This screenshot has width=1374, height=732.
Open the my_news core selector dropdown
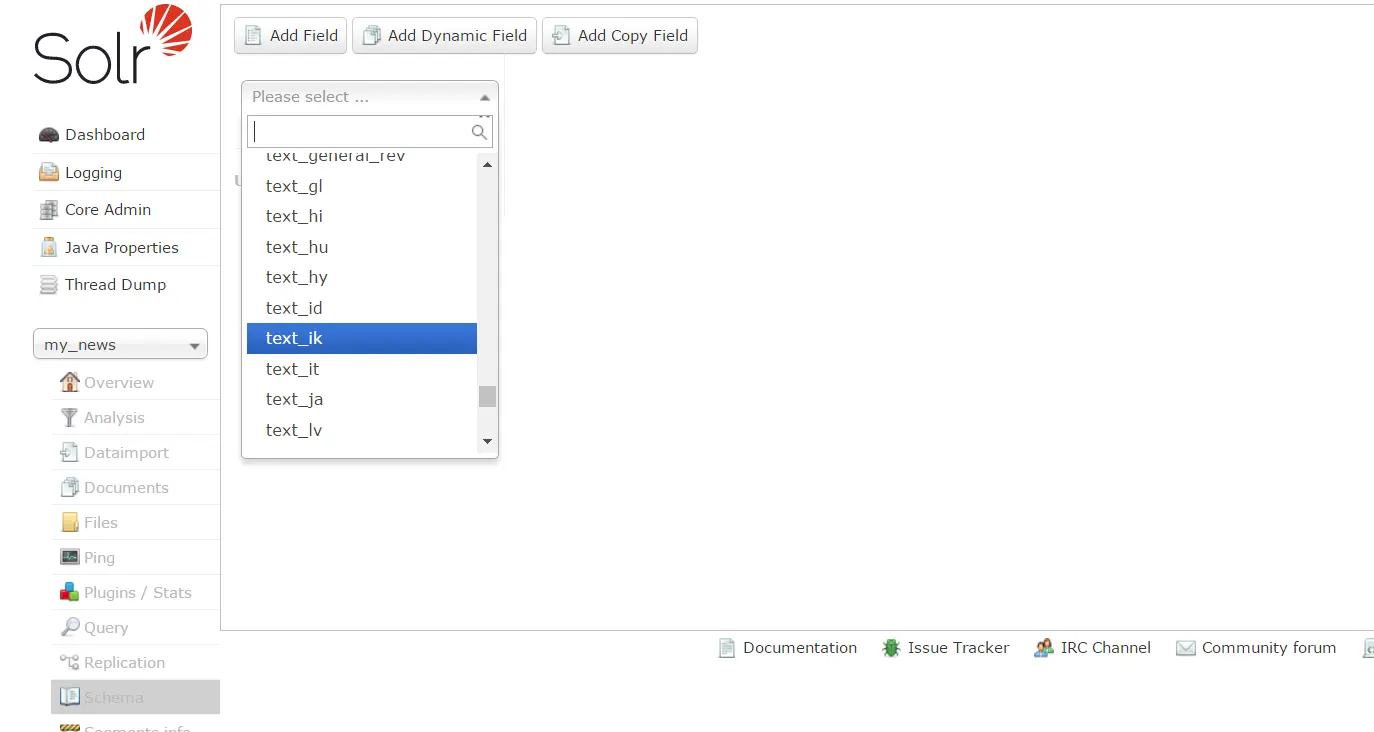[x=120, y=344]
